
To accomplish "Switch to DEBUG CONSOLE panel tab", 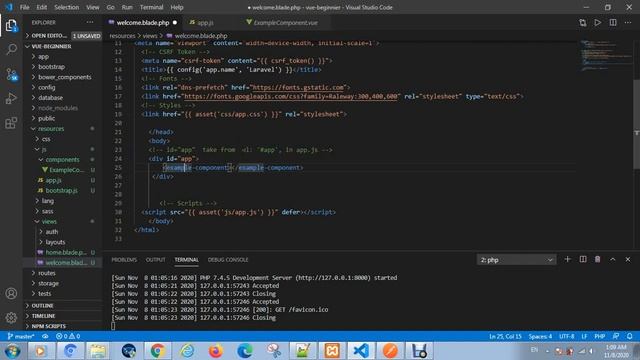I will (228, 260).
